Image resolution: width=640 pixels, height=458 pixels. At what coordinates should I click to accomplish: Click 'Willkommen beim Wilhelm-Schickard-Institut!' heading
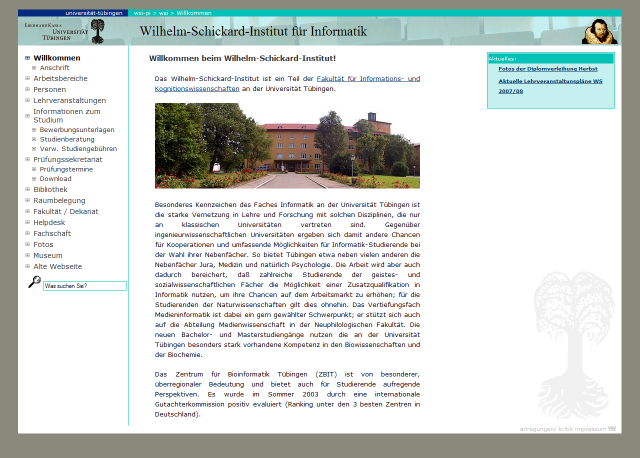[242, 58]
